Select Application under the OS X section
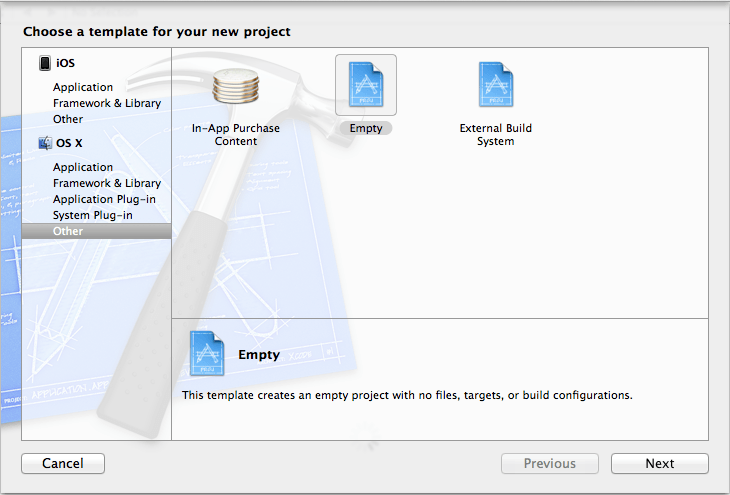The height and width of the screenshot is (495, 730). point(83,167)
